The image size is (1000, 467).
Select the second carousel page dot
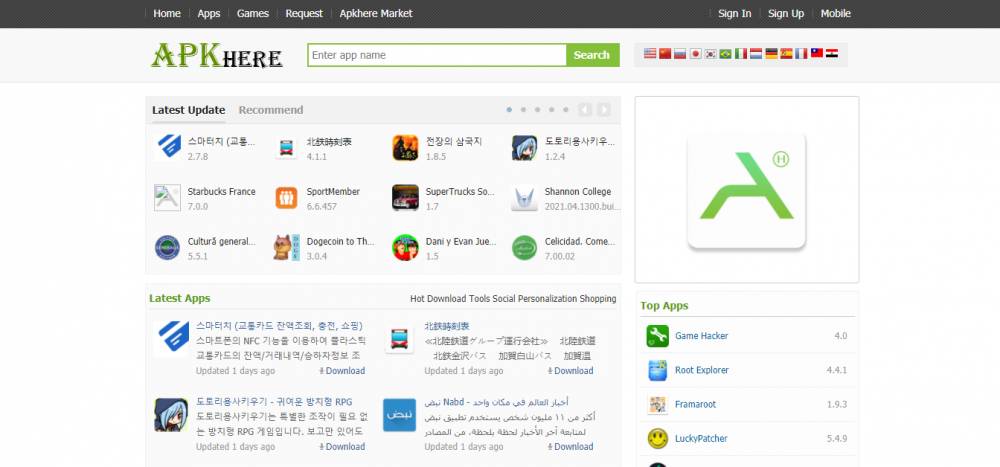coord(523,110)
